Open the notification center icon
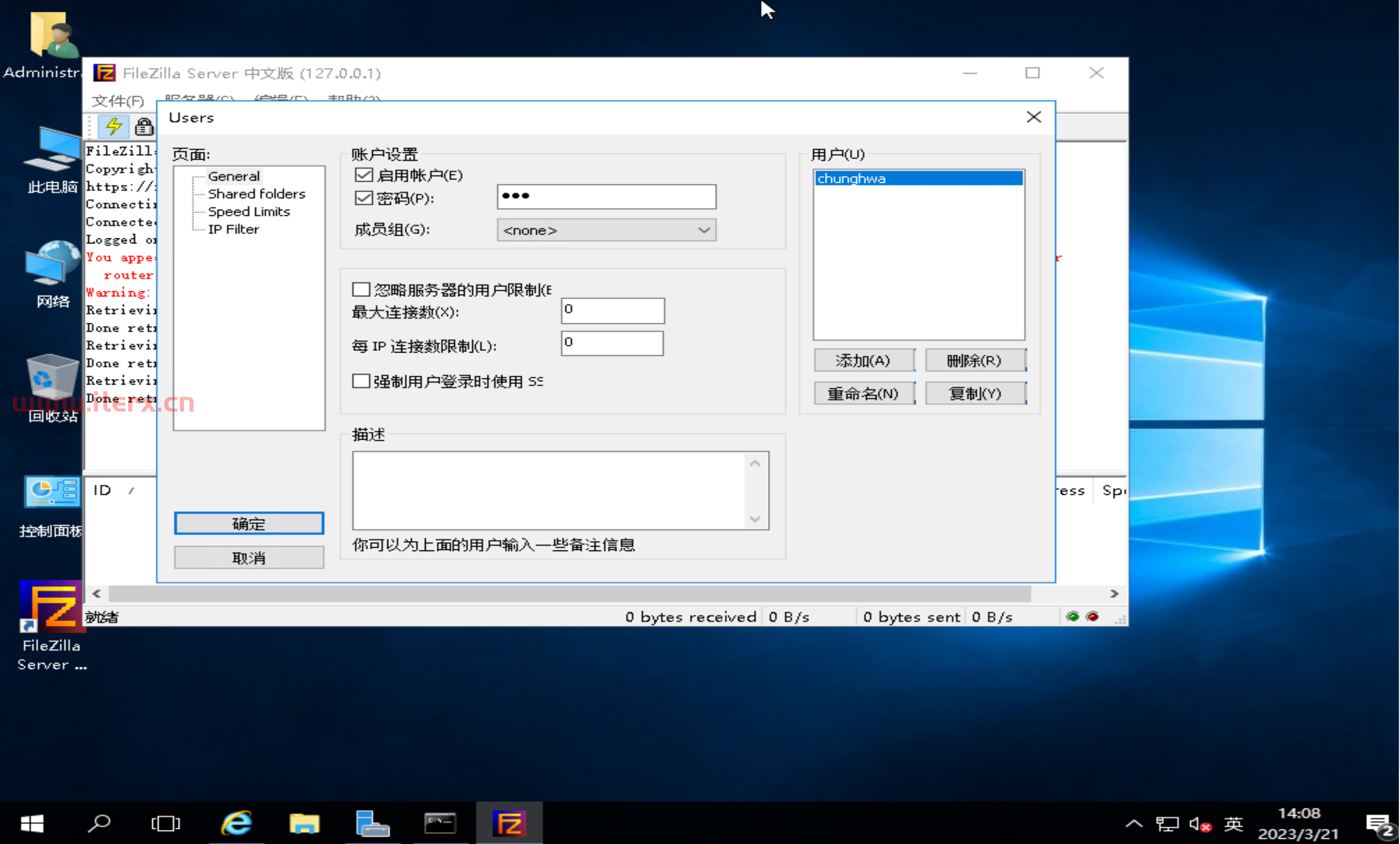This screenshot has height=844, width=1400. [1380, 824]
